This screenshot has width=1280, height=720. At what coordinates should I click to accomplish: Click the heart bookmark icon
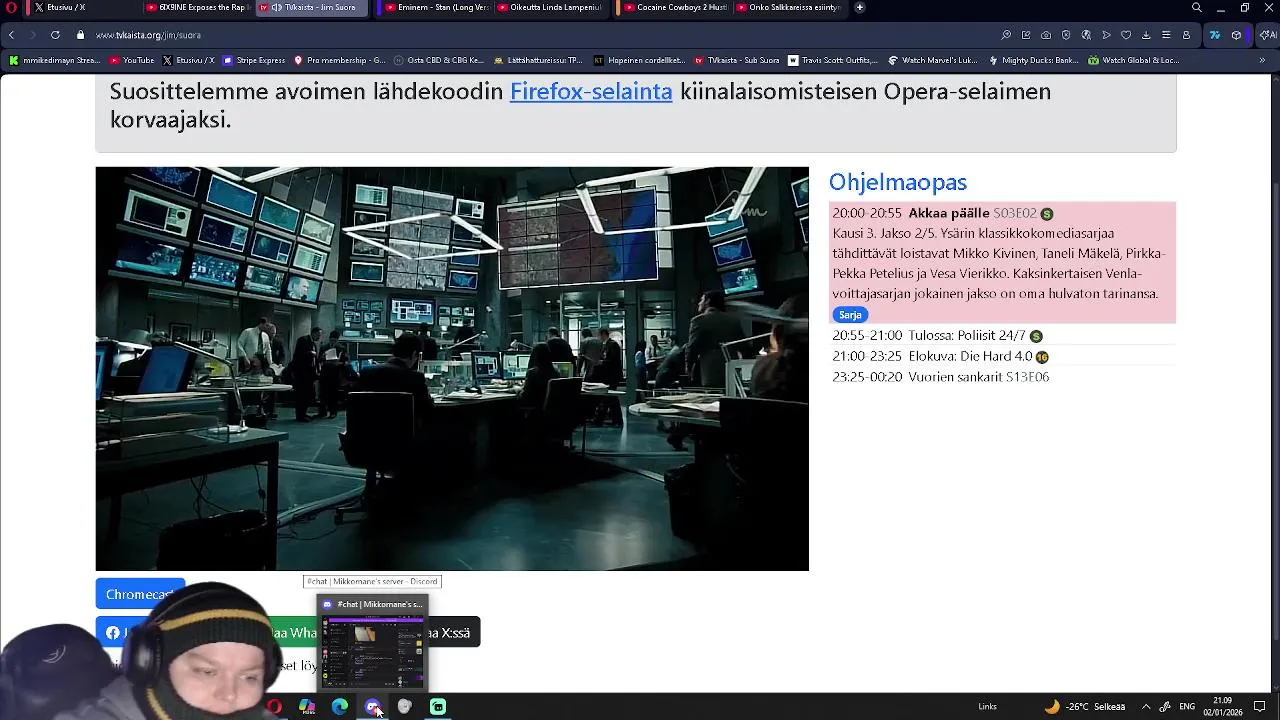tap(1126, 35)
